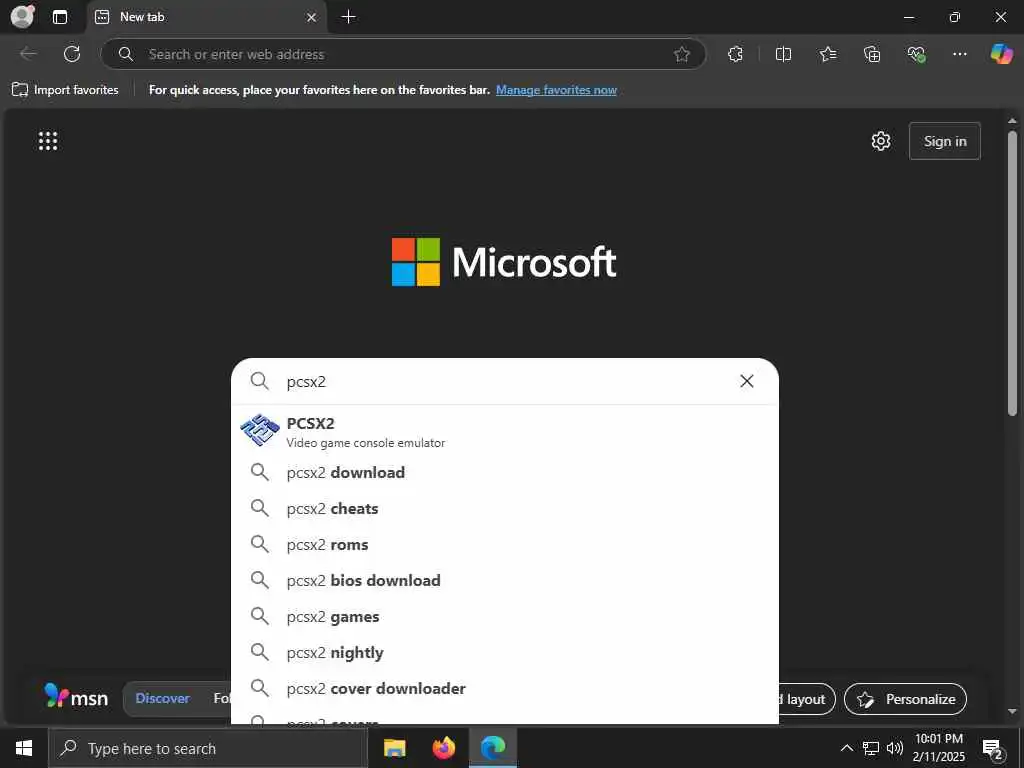
Task: Open the Extensions puzzle icon
Action: 735,54
